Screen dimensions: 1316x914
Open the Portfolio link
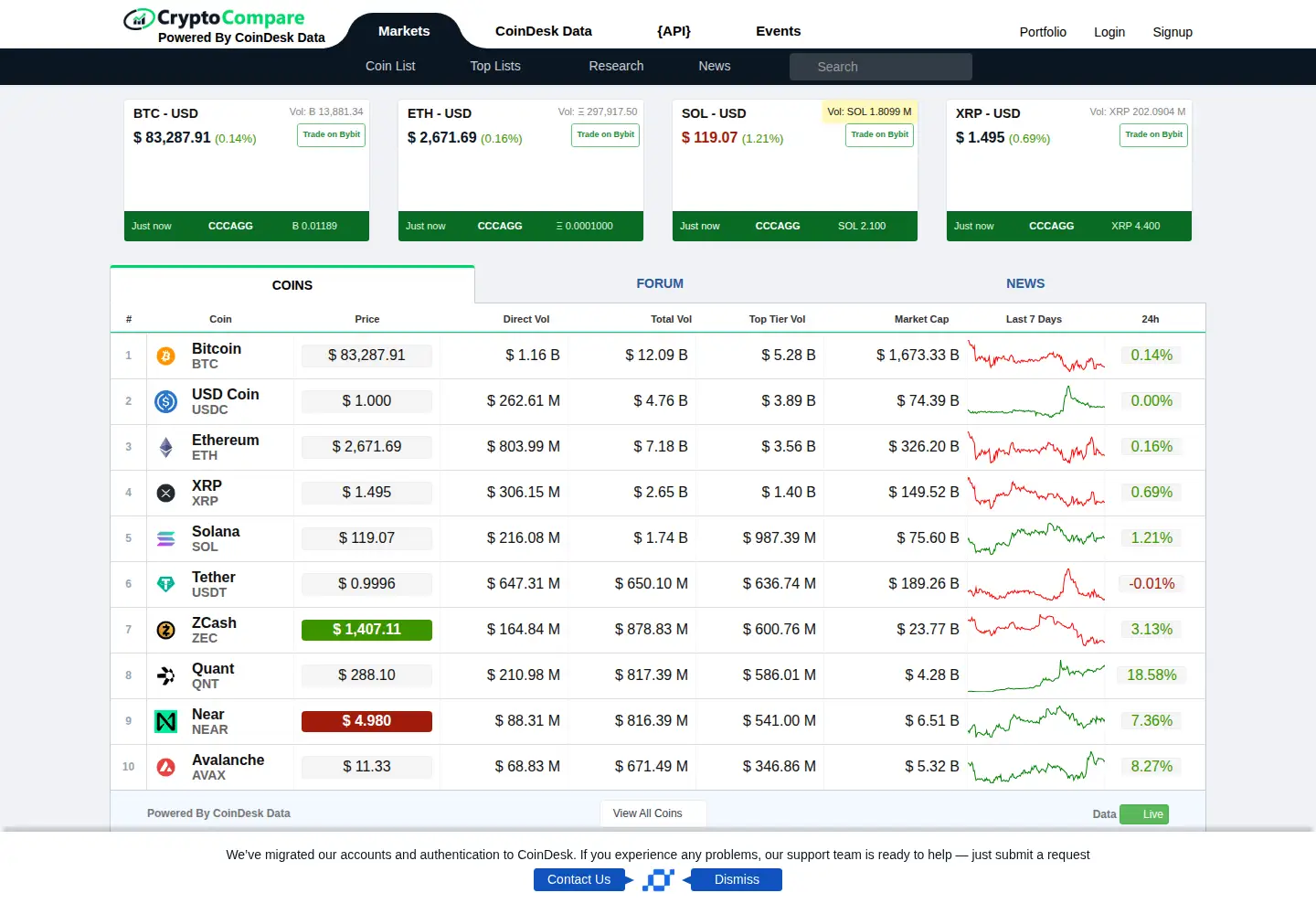[x=1043, y=32]
